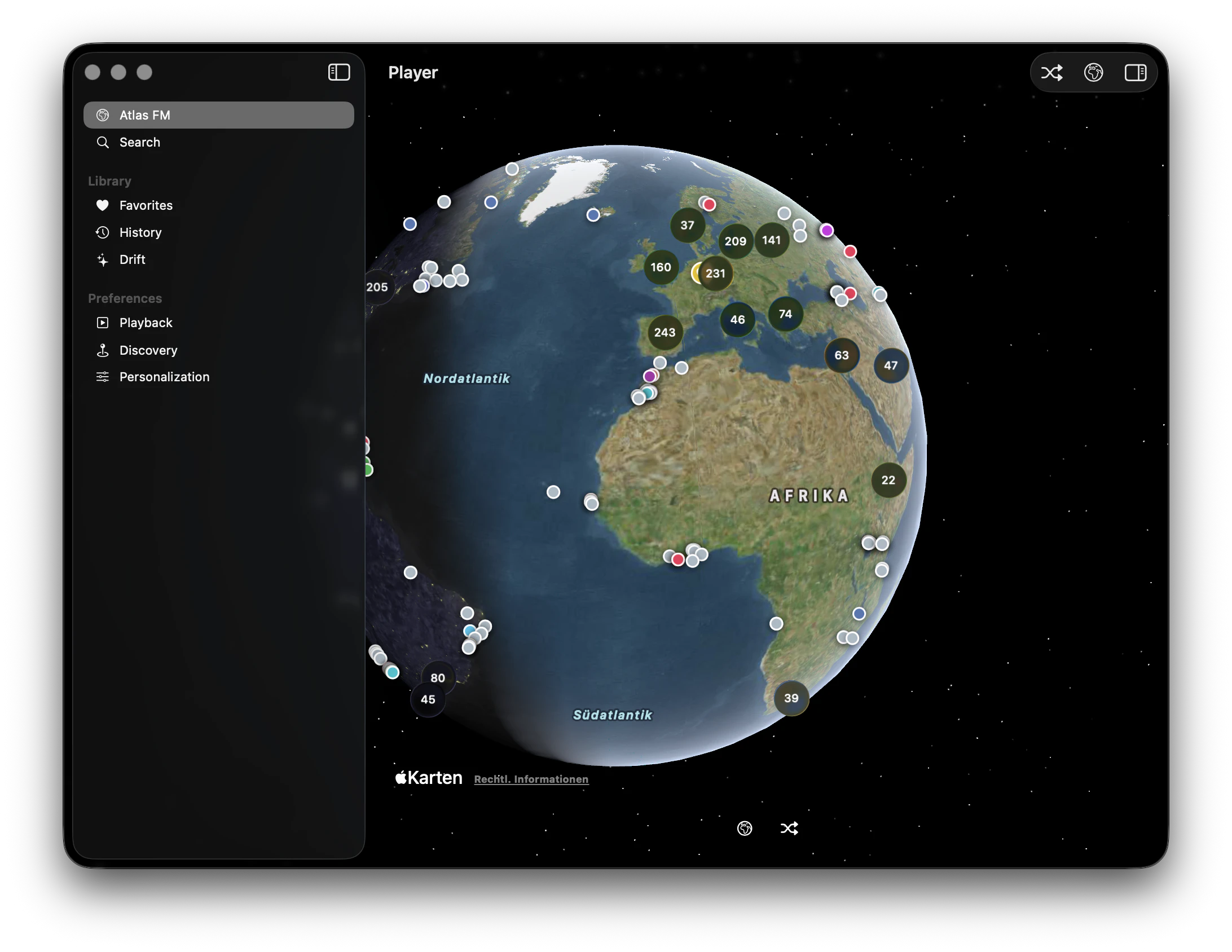1232x952 pixels.
Task: Click the shuffle icon in top toolbar
Action: (x=1051, y=72)
